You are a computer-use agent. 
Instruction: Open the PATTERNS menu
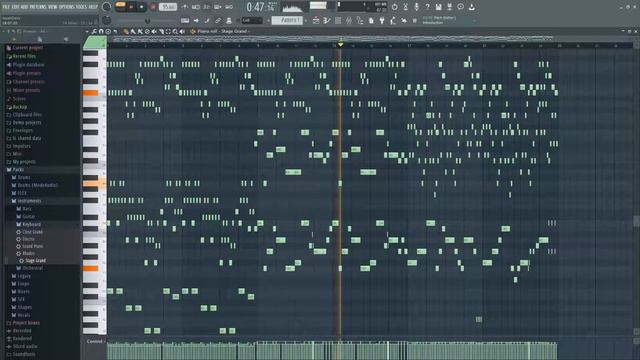pos(38,7)
